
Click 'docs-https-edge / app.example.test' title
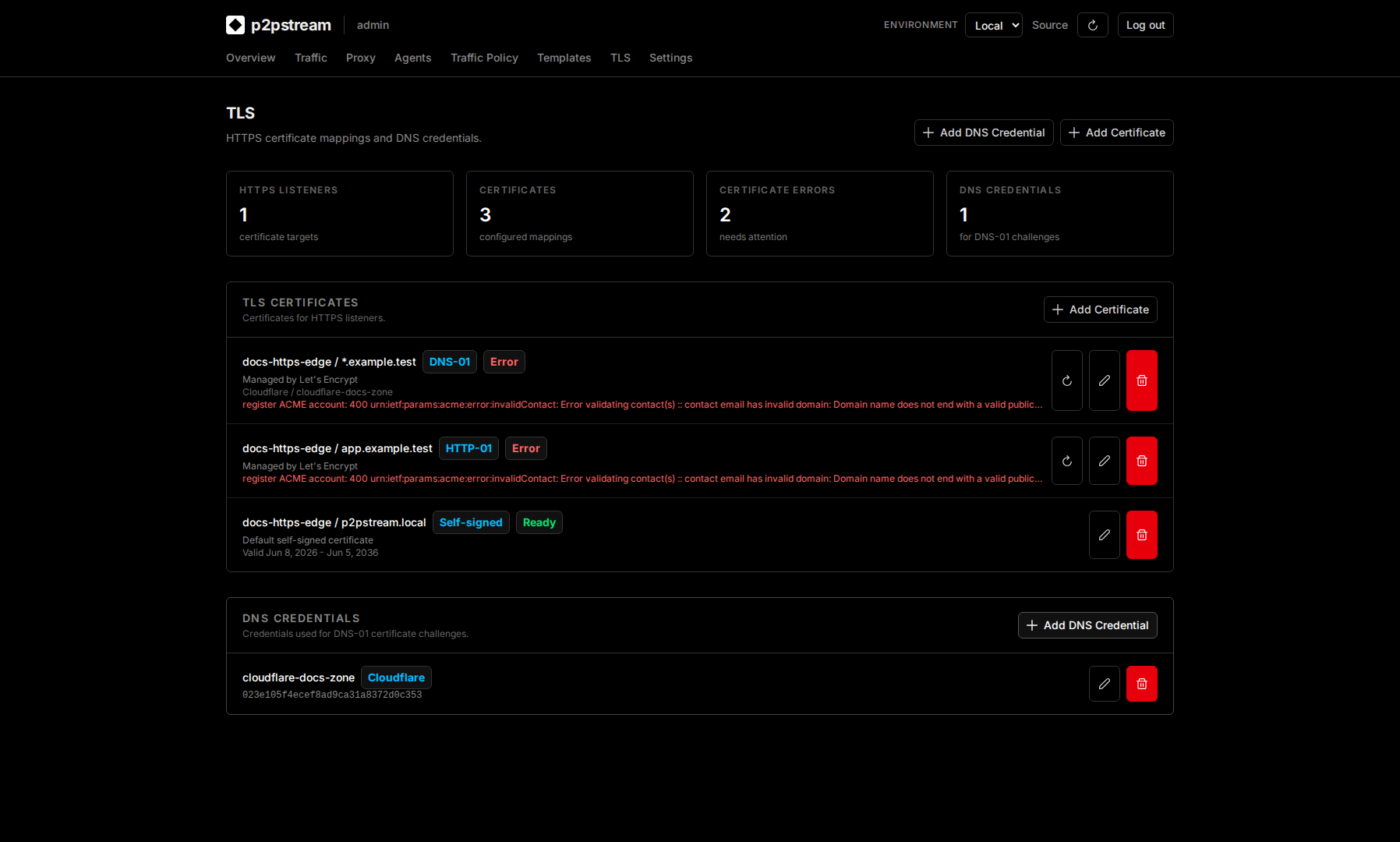click(x=337, y=448)
